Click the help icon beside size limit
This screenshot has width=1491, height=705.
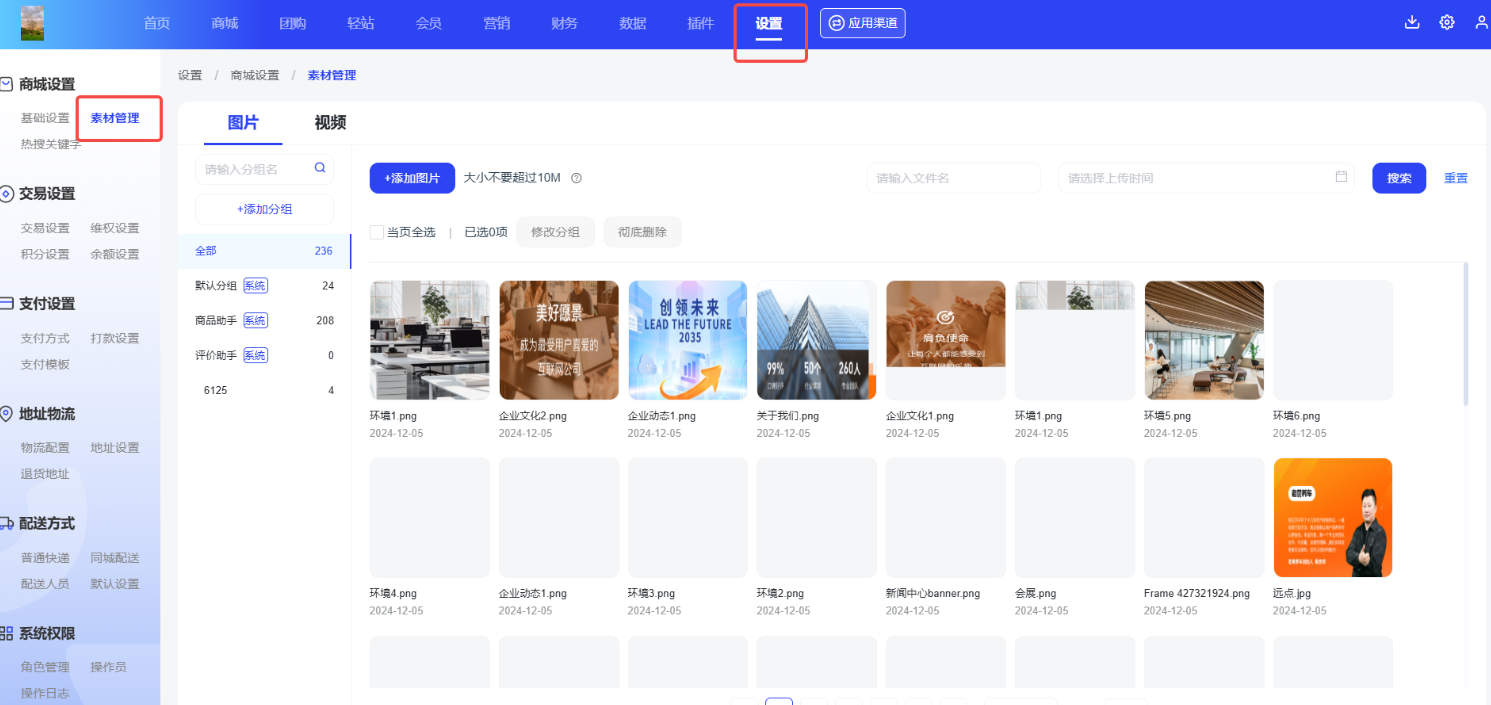(576, 179)
